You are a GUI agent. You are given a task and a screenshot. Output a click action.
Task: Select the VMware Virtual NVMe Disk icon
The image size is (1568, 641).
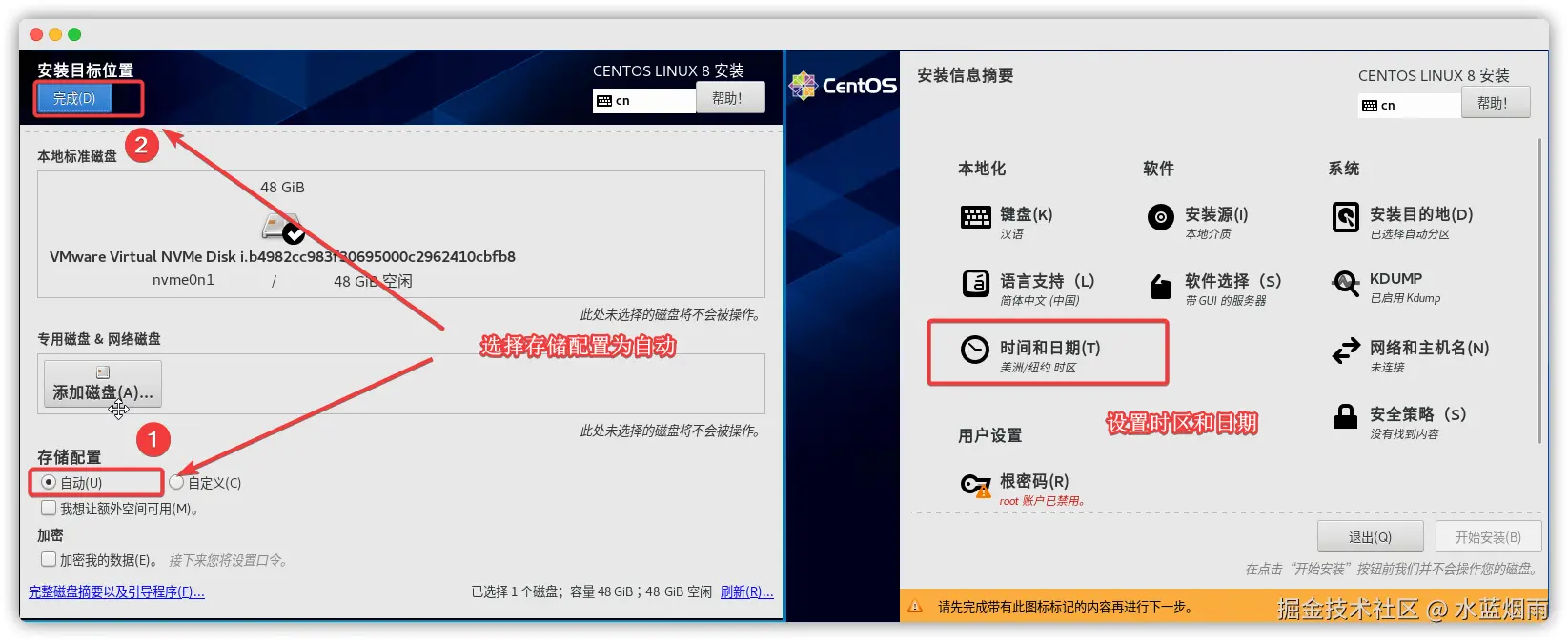point(282,227)
